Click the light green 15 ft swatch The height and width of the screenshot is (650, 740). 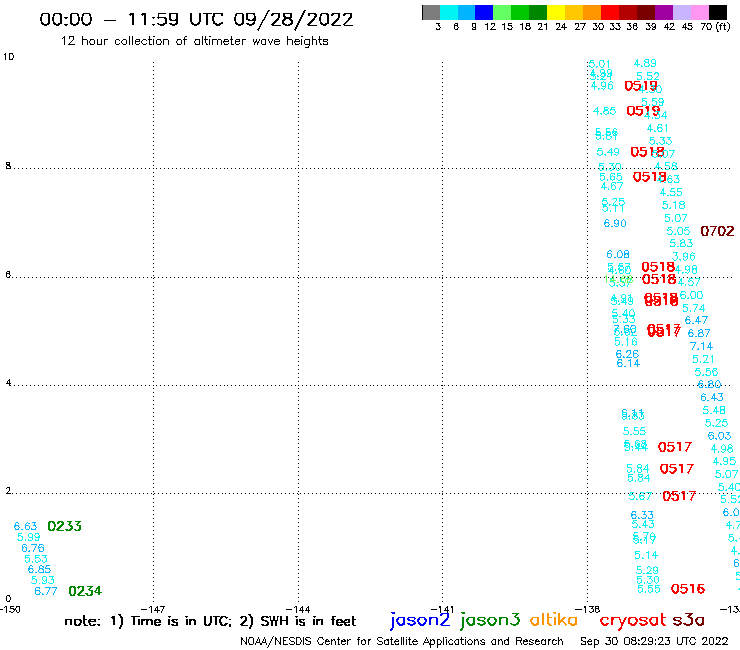pos(502,13)
